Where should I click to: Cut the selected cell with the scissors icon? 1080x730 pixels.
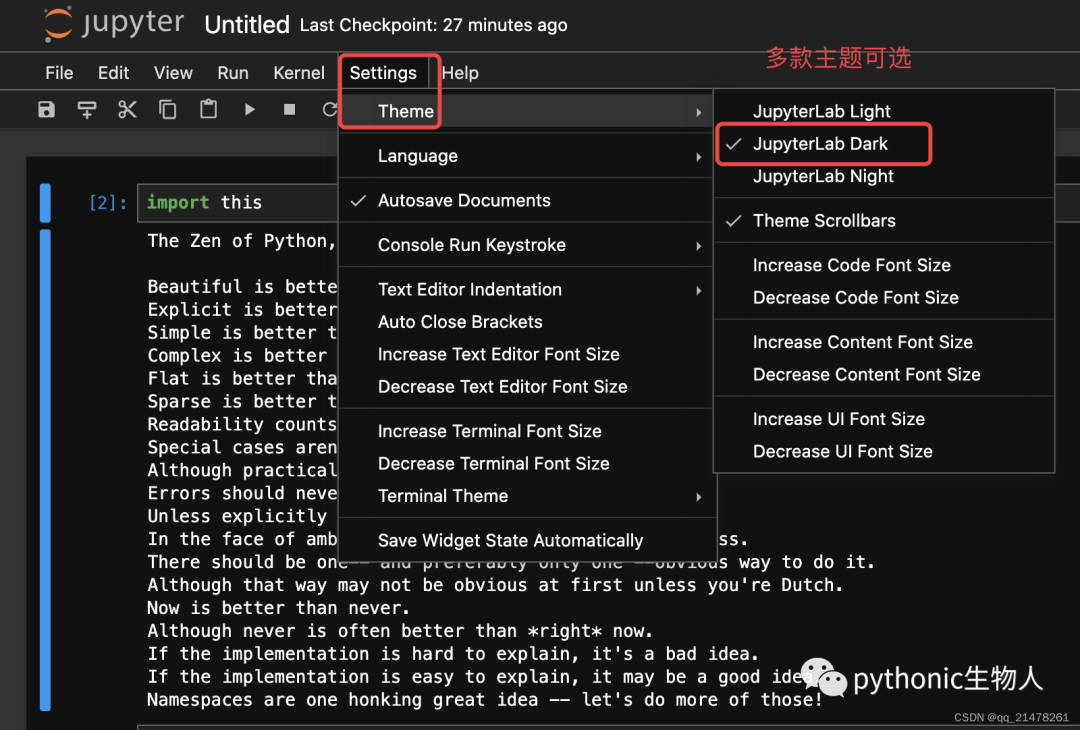pyautogui.click(x=127, y=110)
